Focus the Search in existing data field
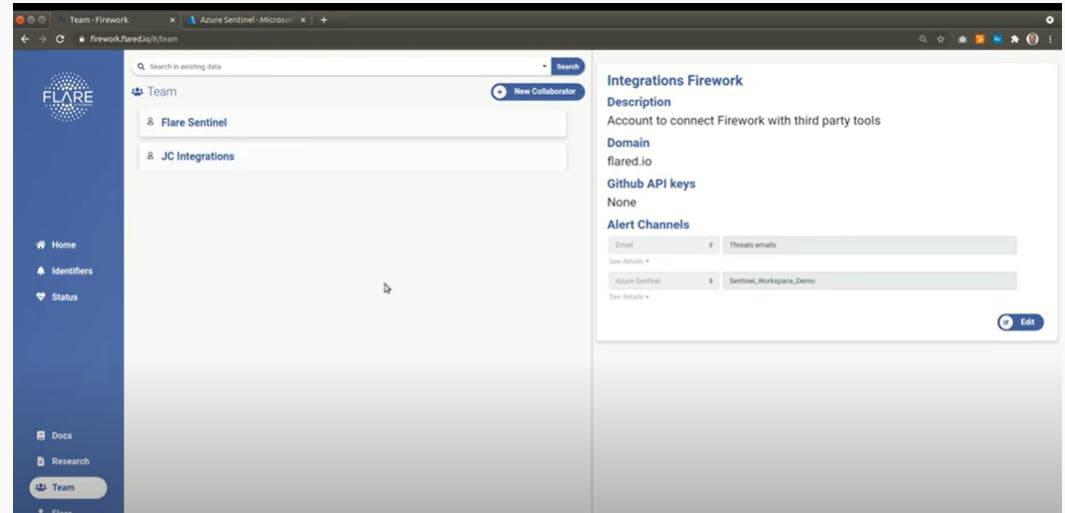The height and width of the screenshot is (513, 1065). click(340, 67)
